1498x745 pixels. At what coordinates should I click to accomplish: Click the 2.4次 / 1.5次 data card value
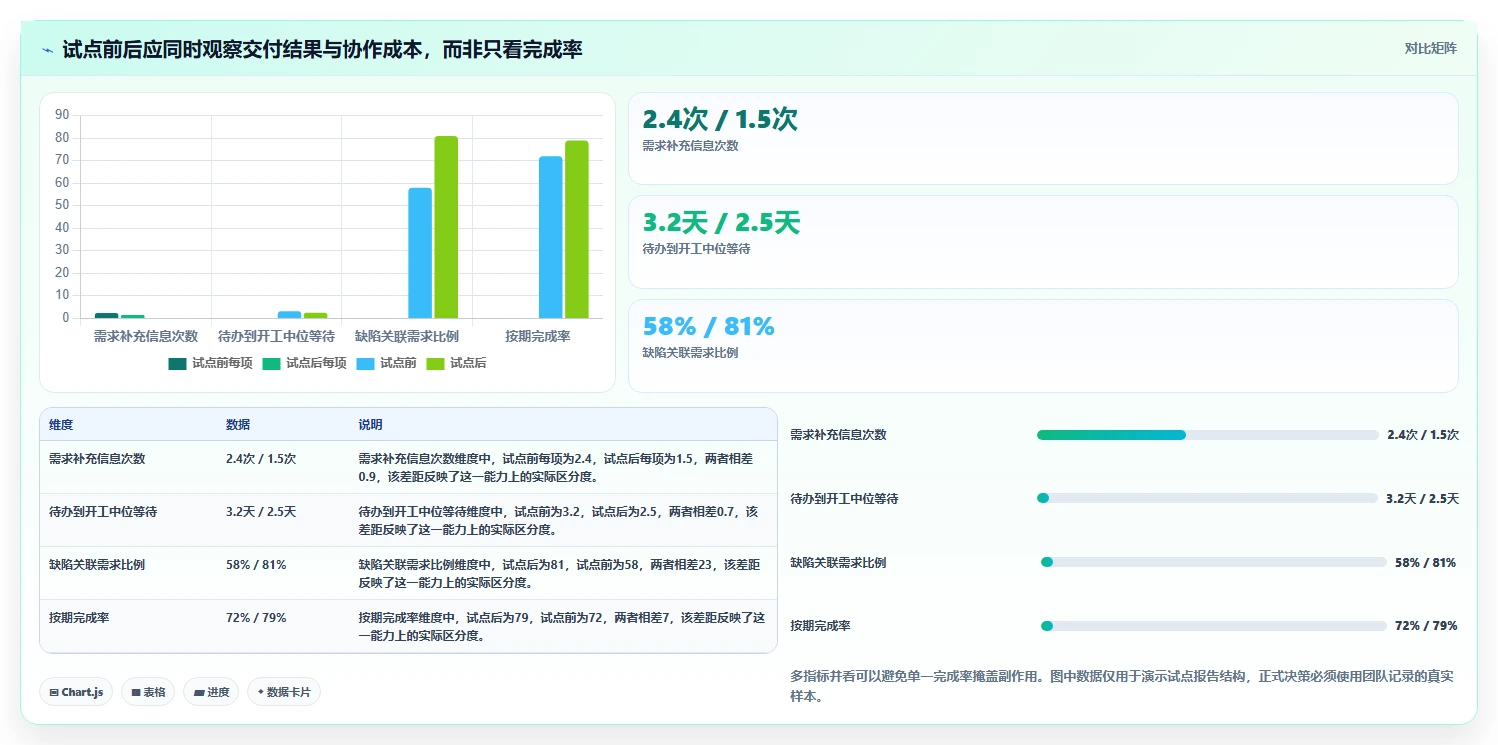pyautogui.click(x=720, y=120)
